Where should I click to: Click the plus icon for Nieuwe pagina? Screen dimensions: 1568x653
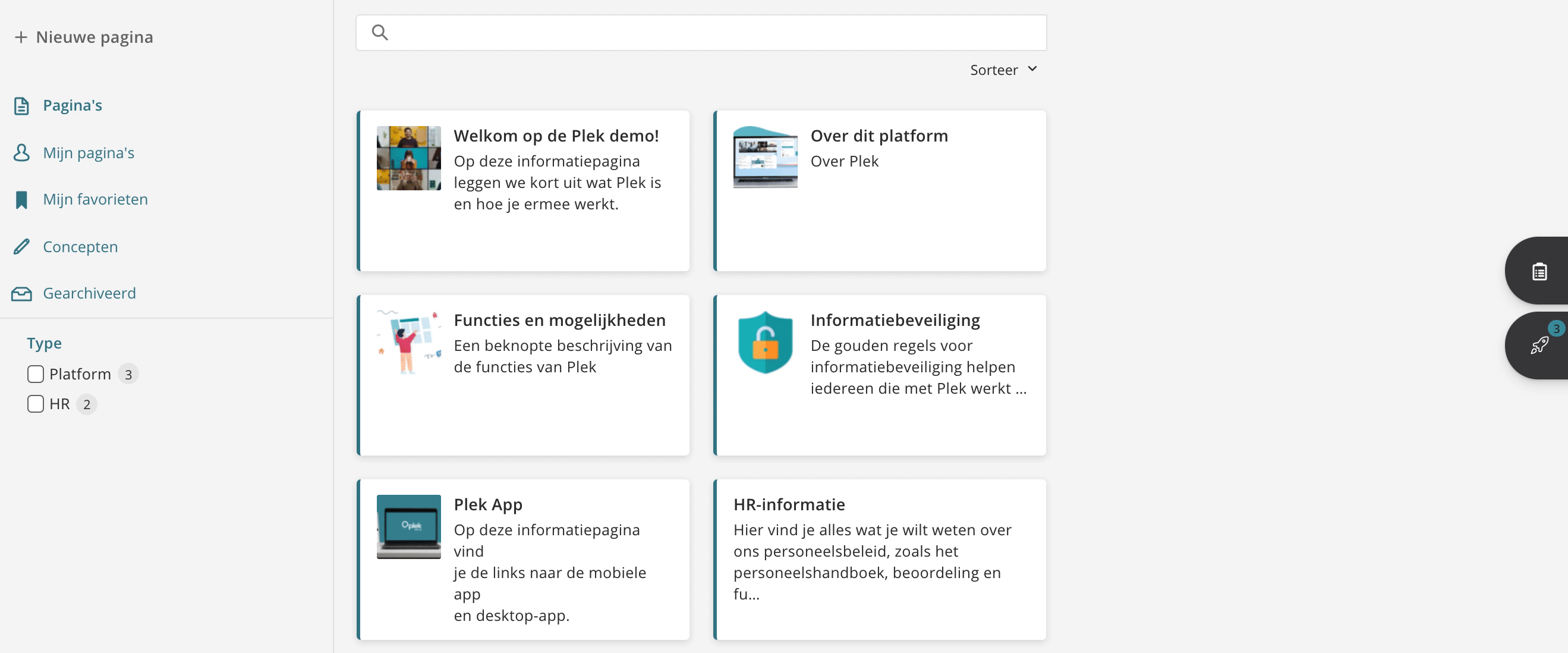(x=21, y=38)
